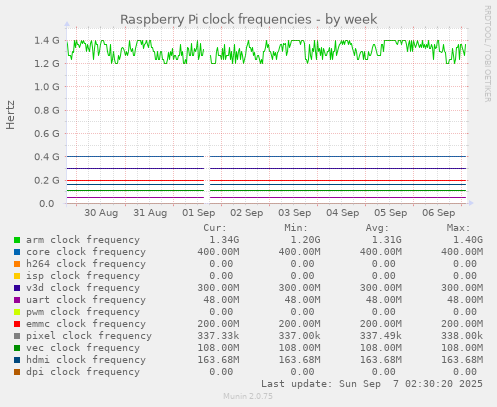Click the arm minimum value 1.20G

pos(305,240)
